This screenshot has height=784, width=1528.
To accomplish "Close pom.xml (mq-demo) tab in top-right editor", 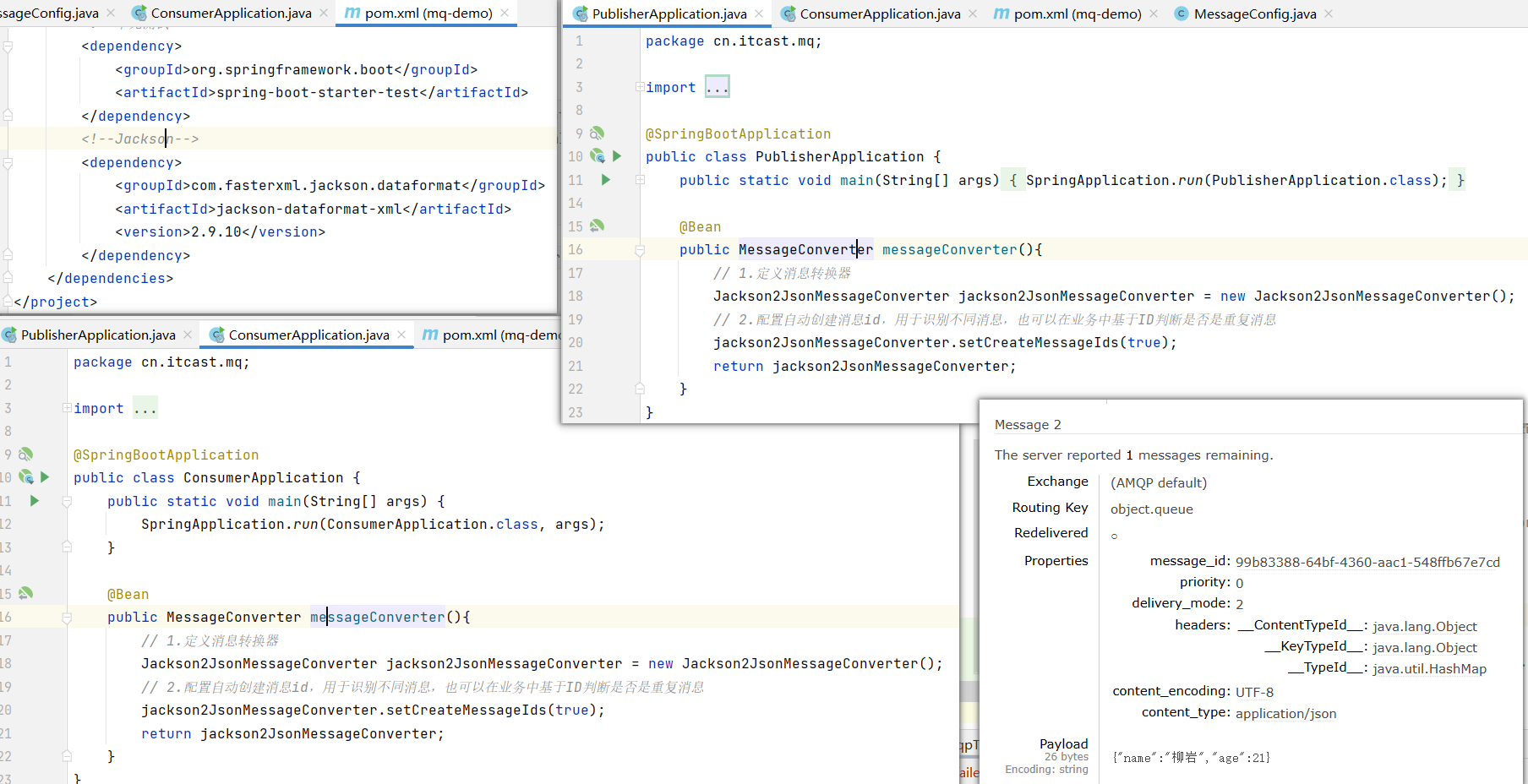I will tap(1154, 14).
